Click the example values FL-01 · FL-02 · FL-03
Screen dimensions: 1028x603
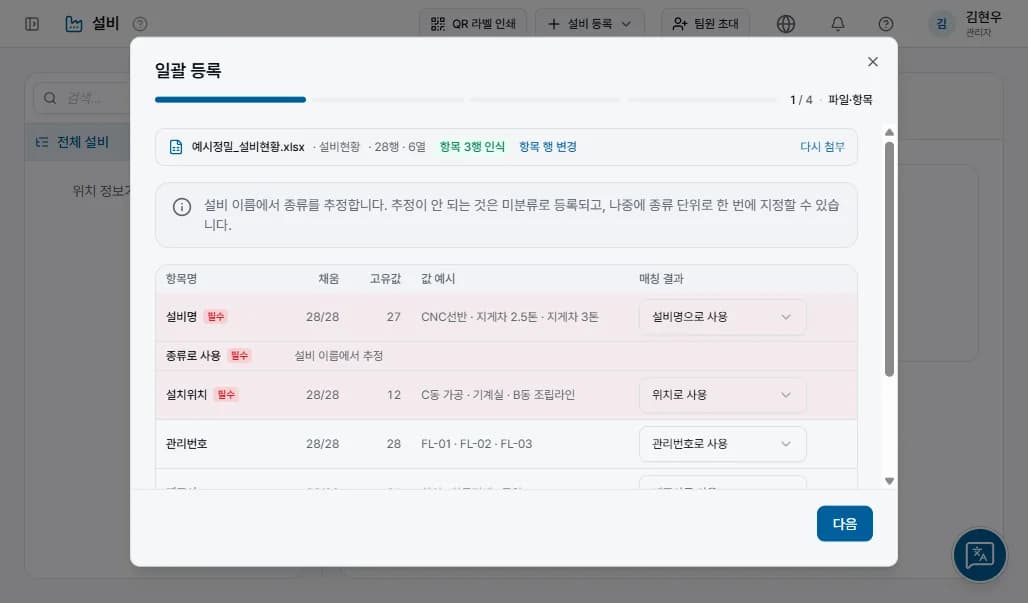point(477,444)
